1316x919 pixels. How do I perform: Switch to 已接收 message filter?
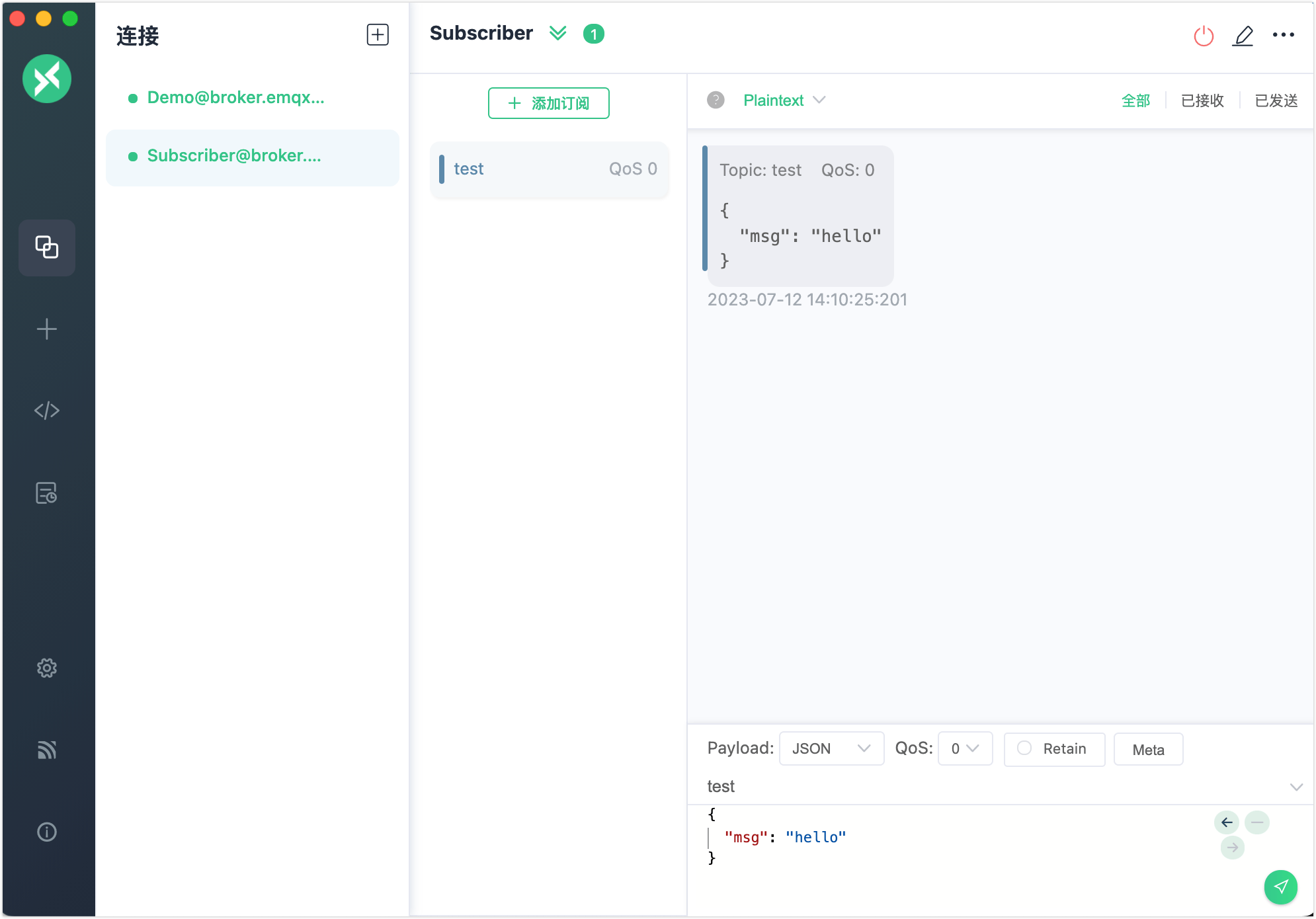[x=1202, y=100]
